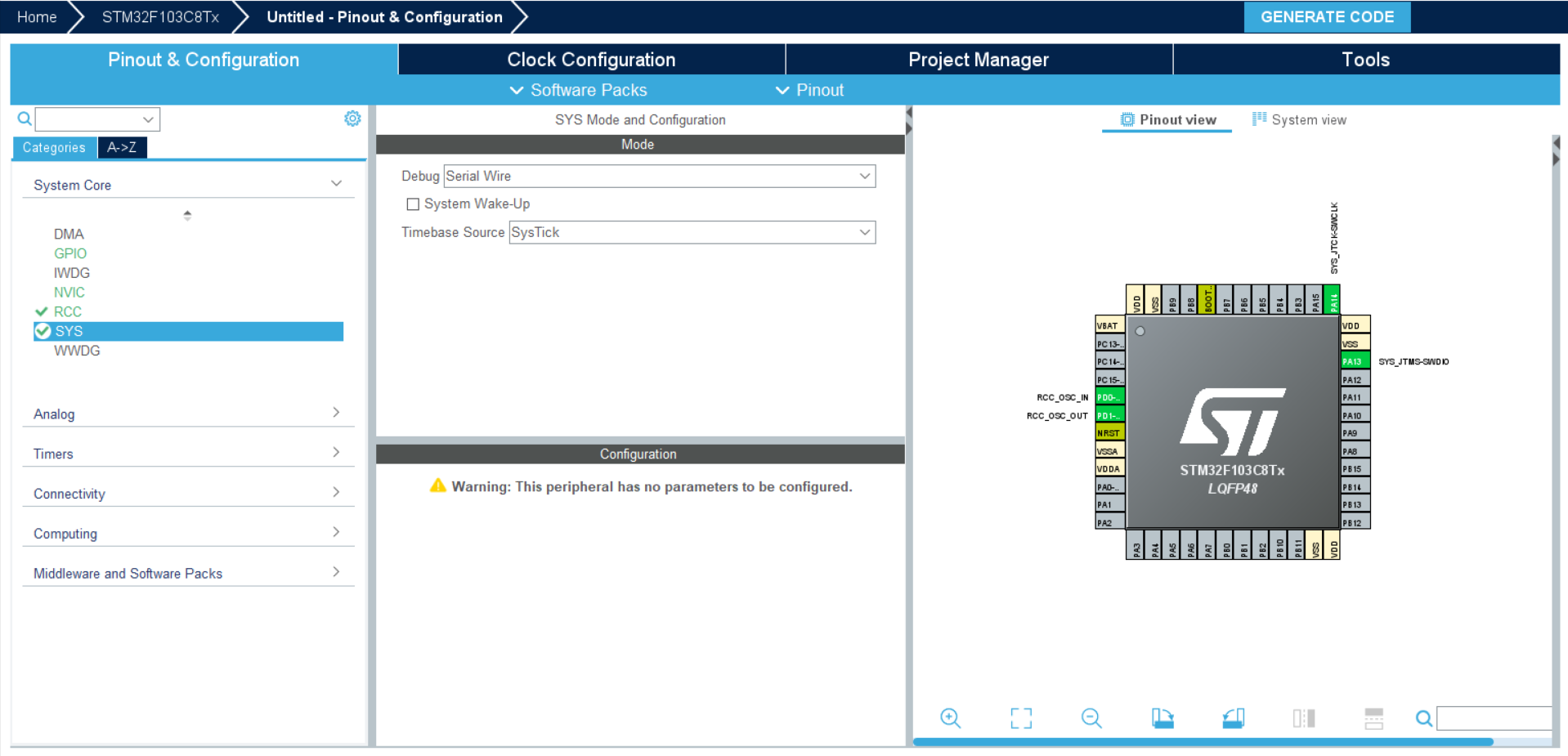Click the Pinout view chip icon
Viewport: 1568px width, 756px height.
1127,119
